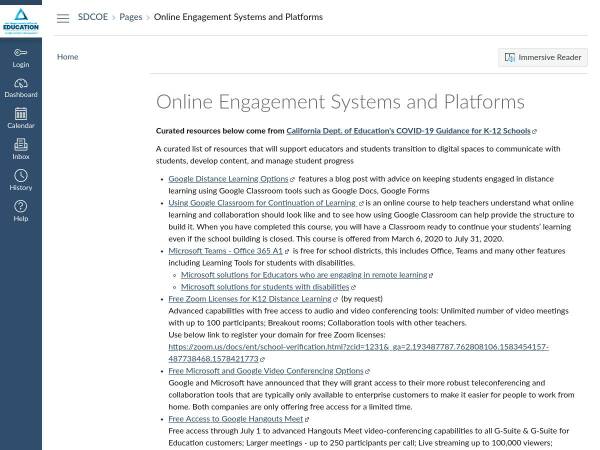Viewport: 600px width, 450px height.
Task: Open the Dashboard speedometer icon
Action: coord(20,87)
